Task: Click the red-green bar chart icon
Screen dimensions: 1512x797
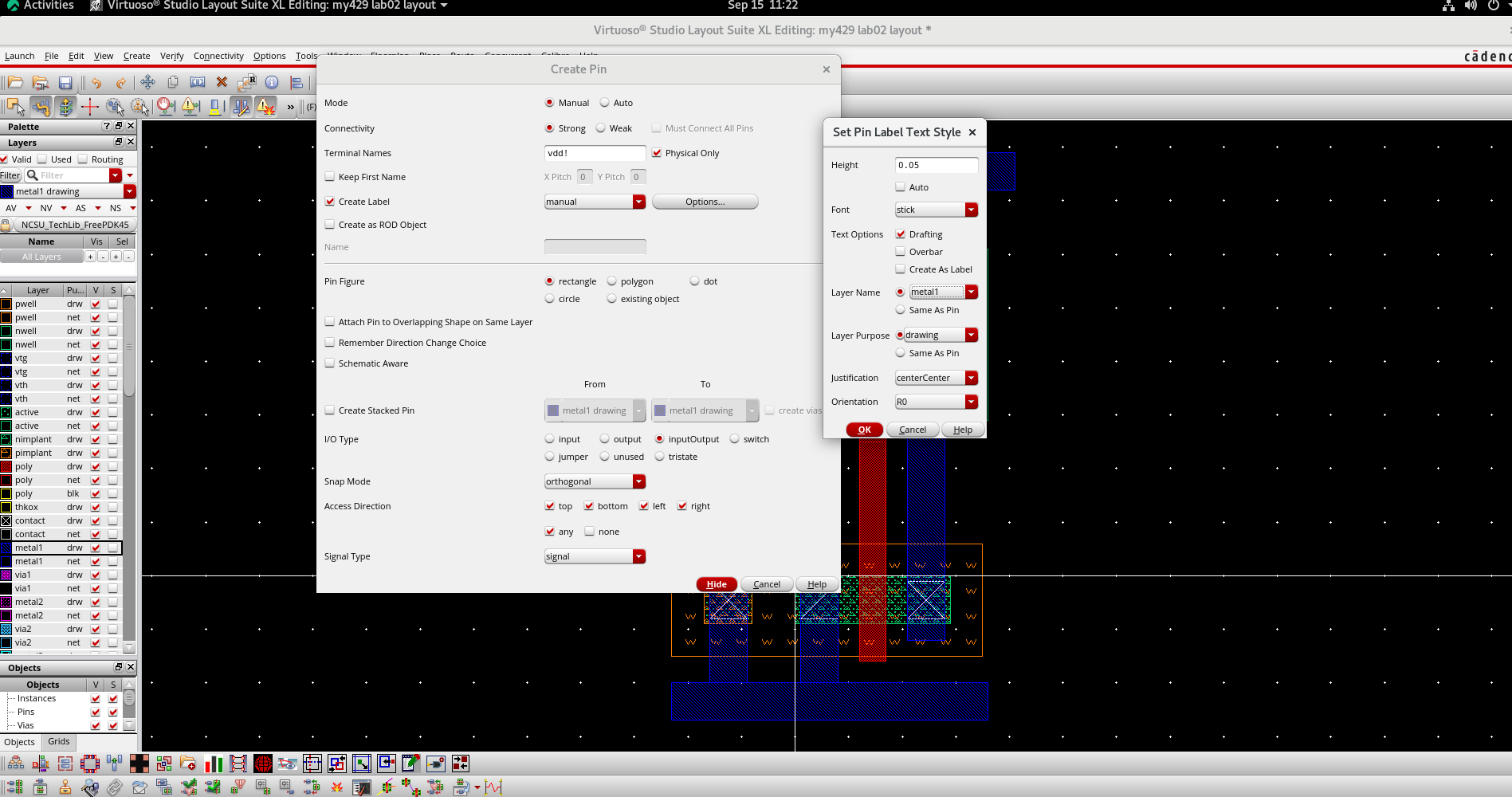Action: point(214,764)
